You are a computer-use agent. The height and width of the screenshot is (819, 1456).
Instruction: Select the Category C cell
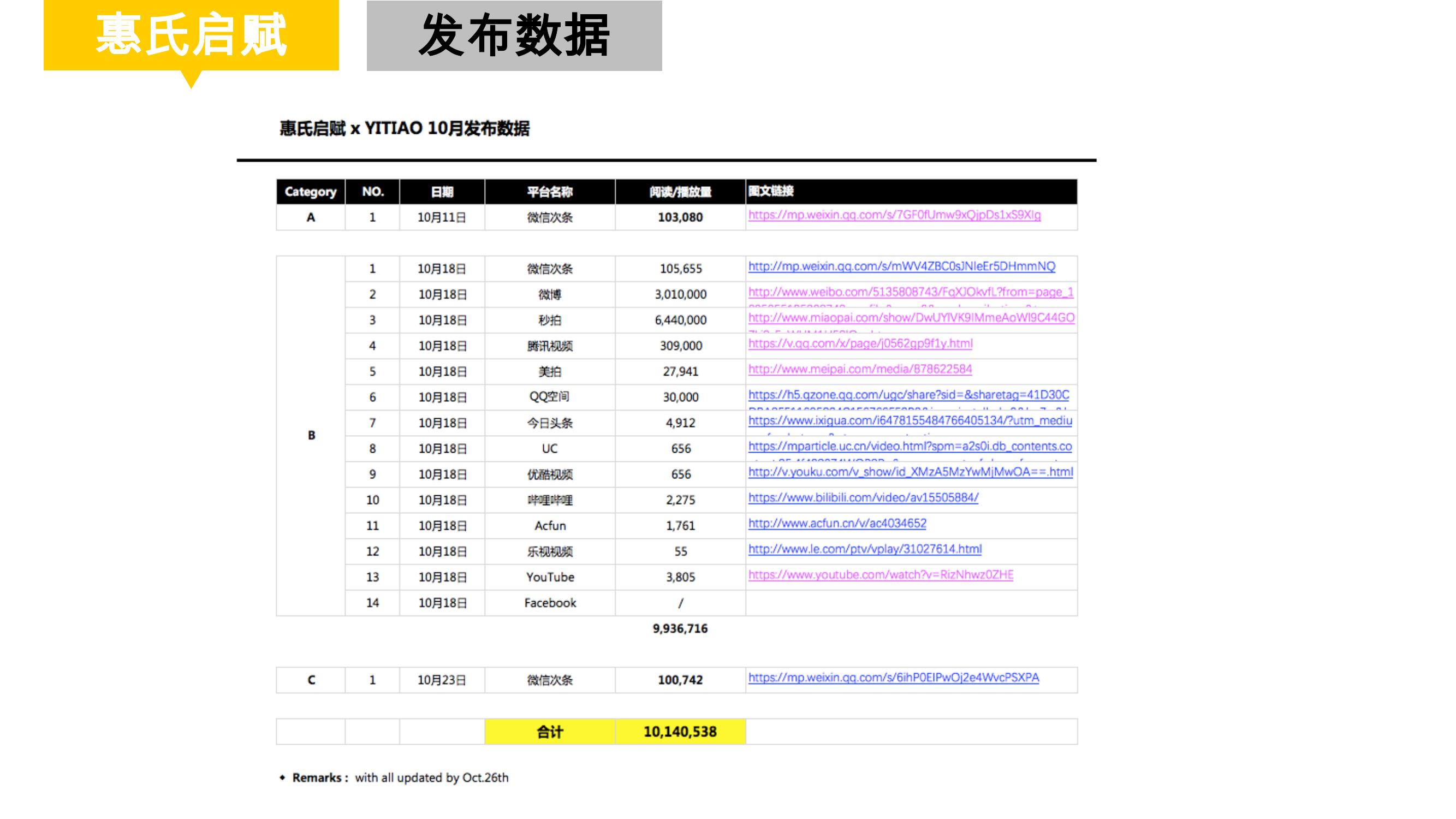pyautogui.click(x=311, y=680)
